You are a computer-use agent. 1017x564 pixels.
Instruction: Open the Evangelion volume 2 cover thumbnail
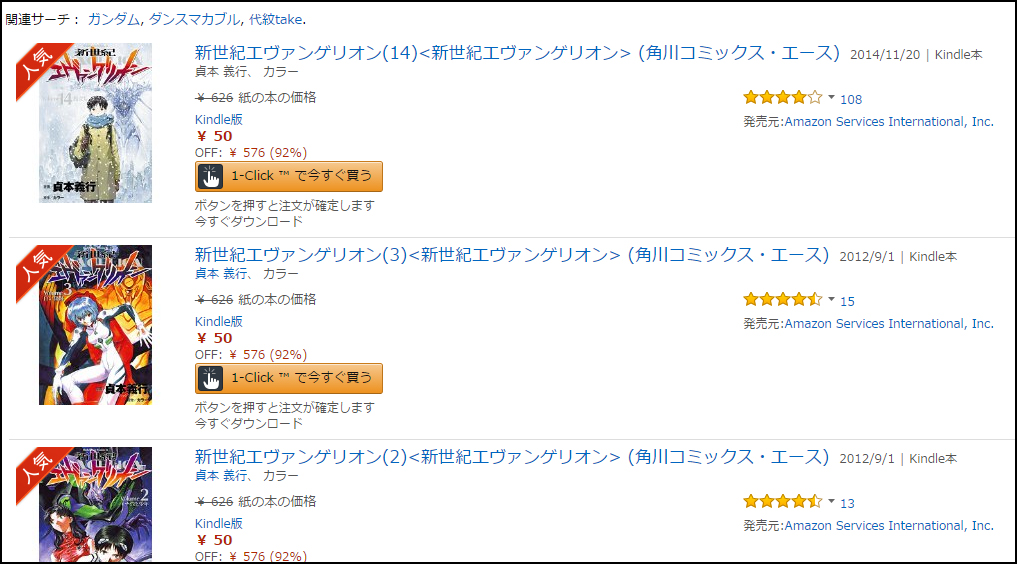[95, 504]
